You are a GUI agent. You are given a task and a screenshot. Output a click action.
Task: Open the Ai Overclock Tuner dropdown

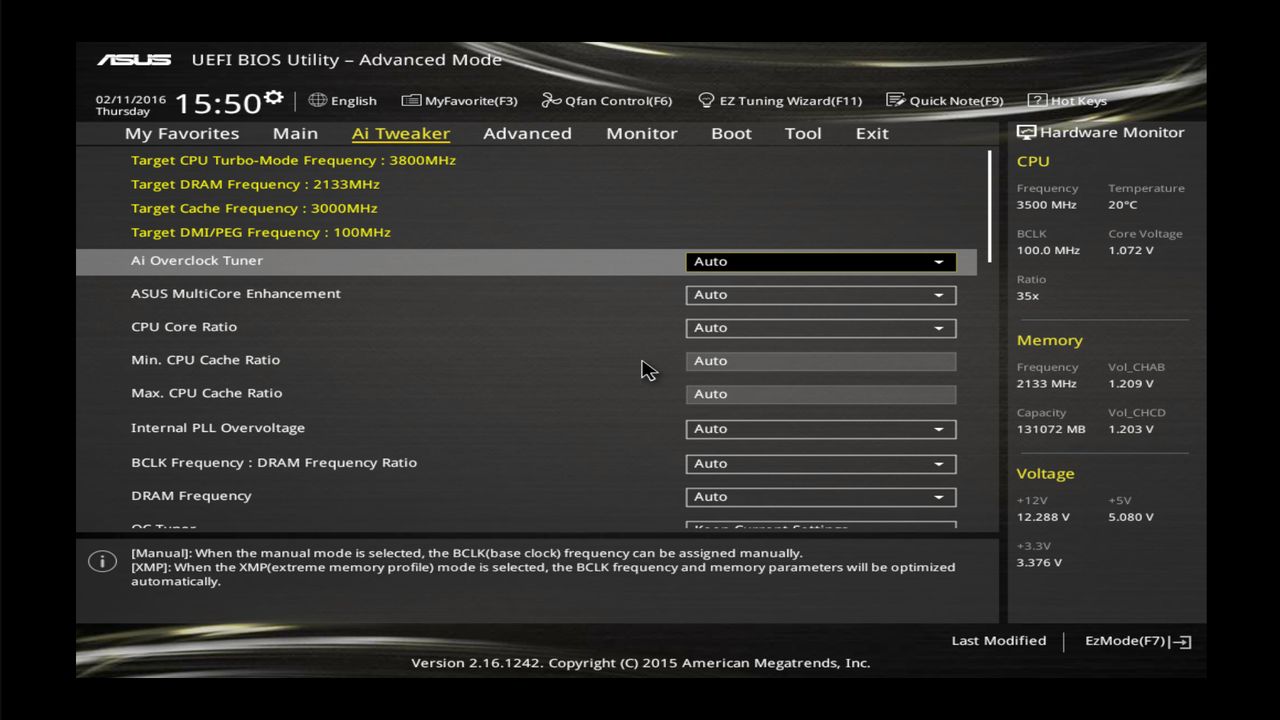coord(821,261)
